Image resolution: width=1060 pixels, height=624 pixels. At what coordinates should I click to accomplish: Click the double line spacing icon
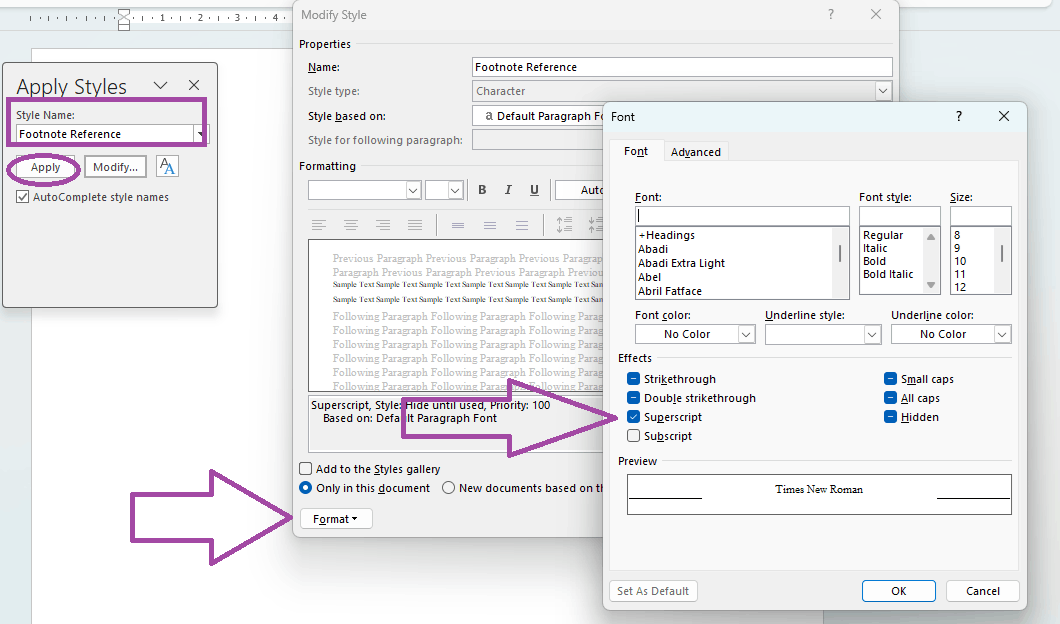click(522, 225)
